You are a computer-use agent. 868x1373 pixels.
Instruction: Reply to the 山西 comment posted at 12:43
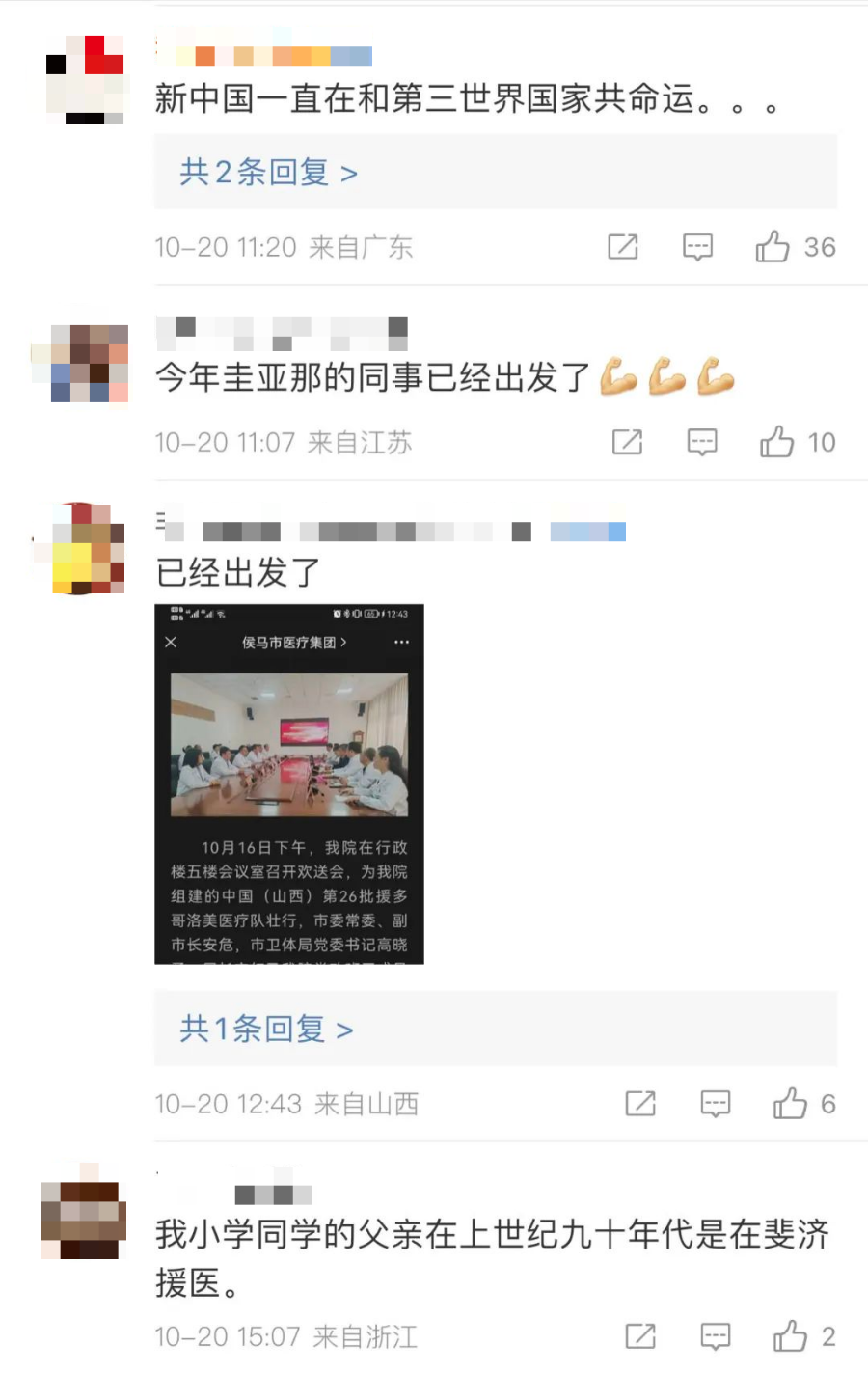click(715, 1104)
